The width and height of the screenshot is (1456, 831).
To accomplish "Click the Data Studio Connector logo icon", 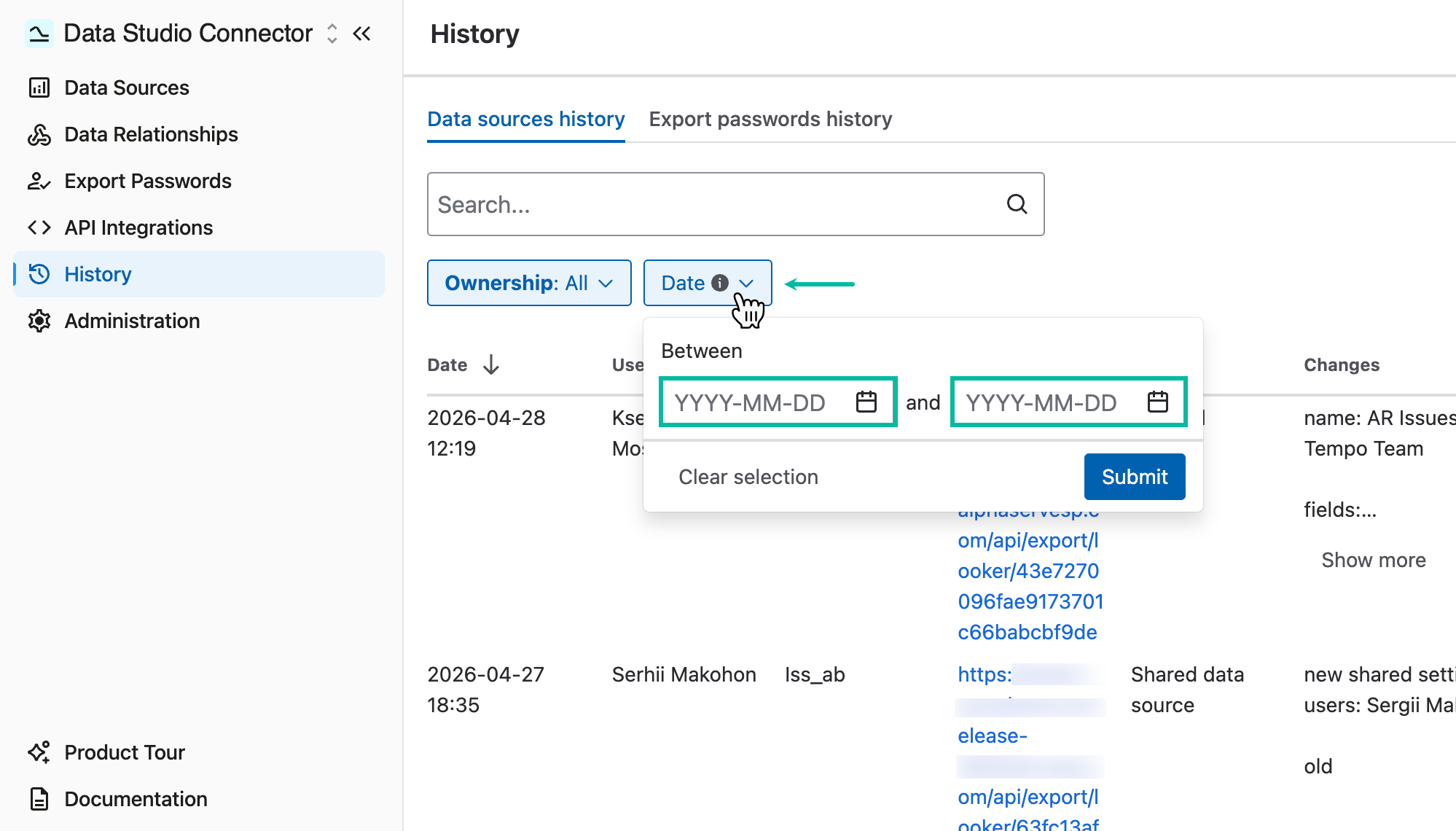I will [39, 34].
